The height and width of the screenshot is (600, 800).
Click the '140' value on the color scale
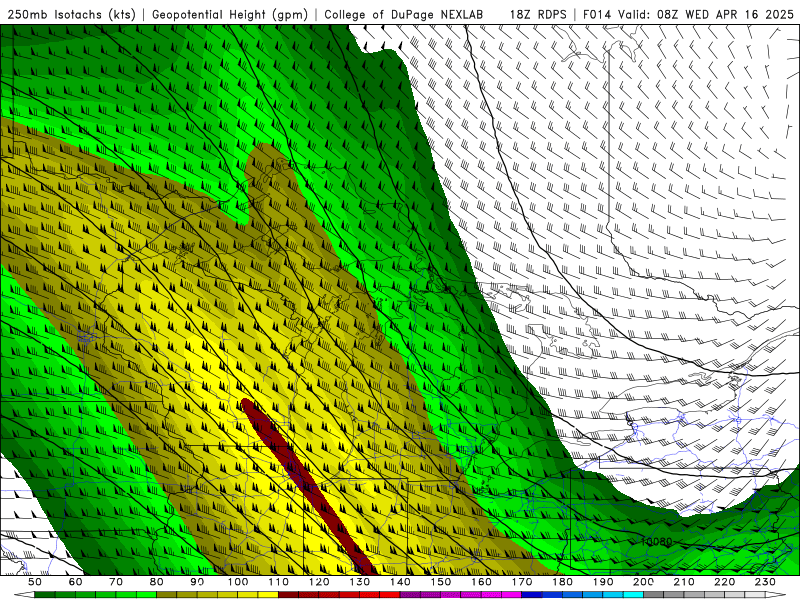pyautogui.click(x=401, y=582)
